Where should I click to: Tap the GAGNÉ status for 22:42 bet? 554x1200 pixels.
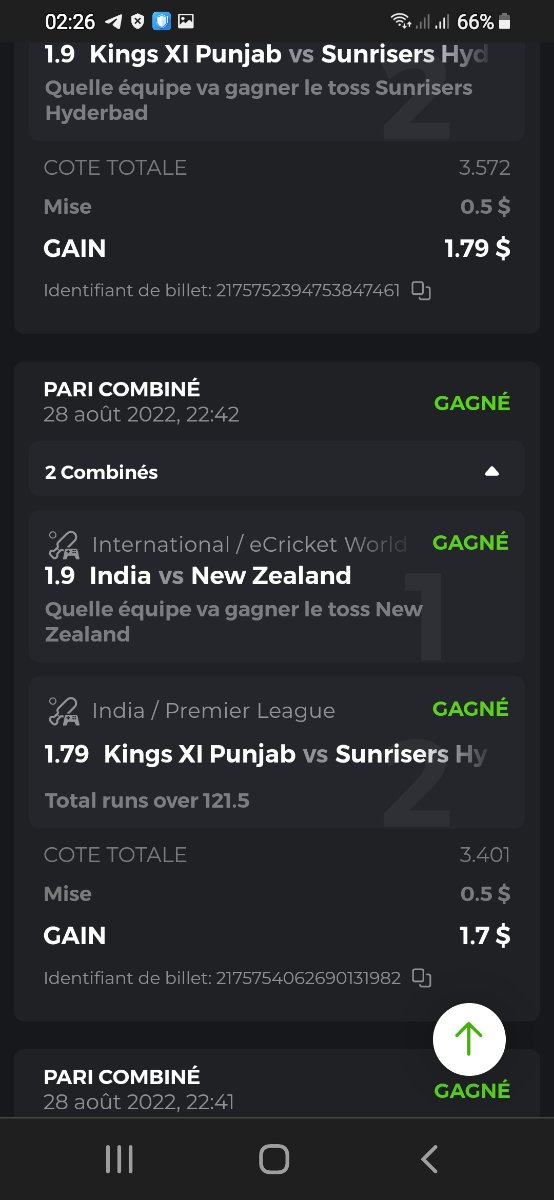pyautogui.click(x=472, y=403)
